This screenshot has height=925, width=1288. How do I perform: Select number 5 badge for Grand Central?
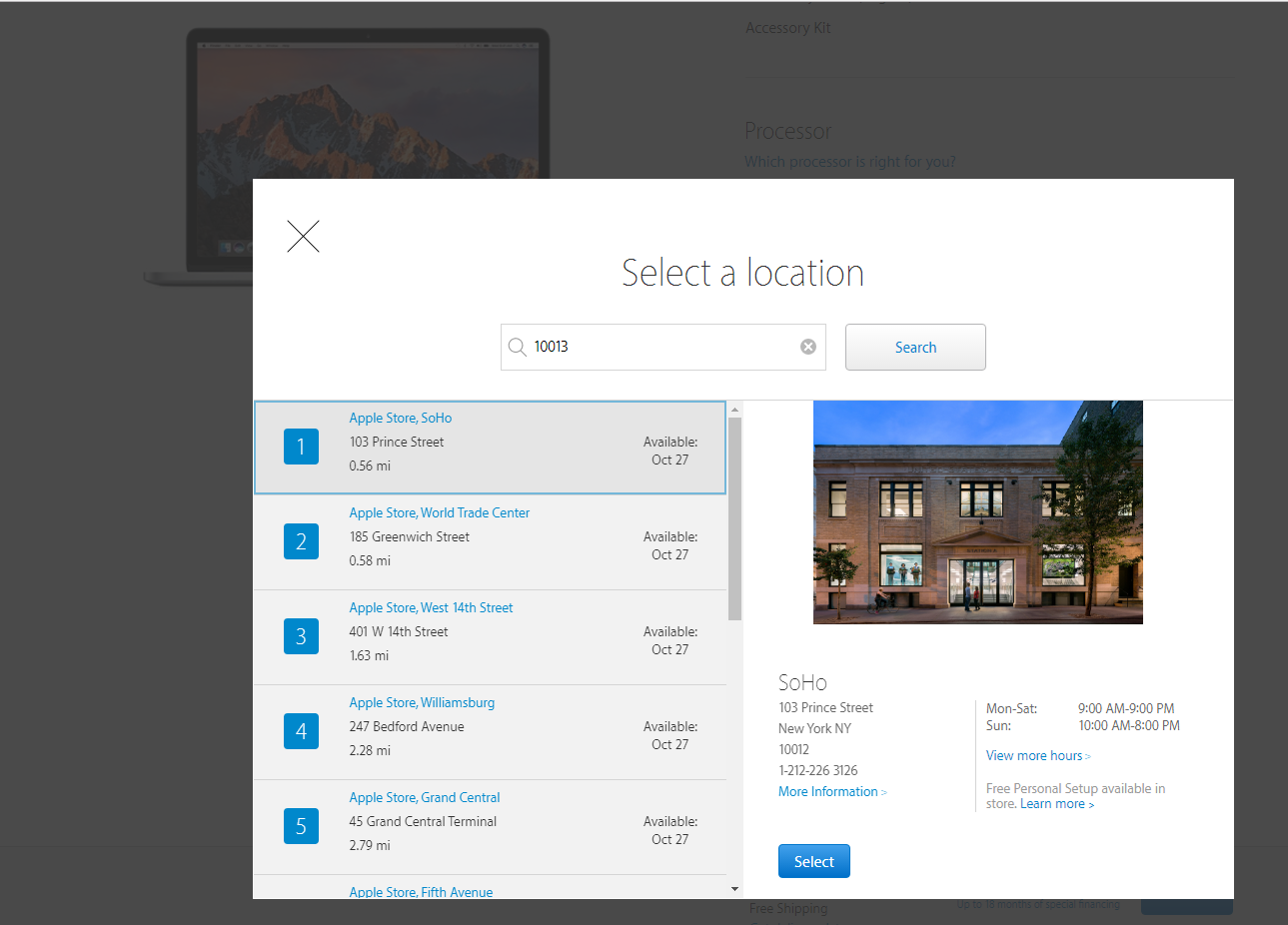coord(301,826)
